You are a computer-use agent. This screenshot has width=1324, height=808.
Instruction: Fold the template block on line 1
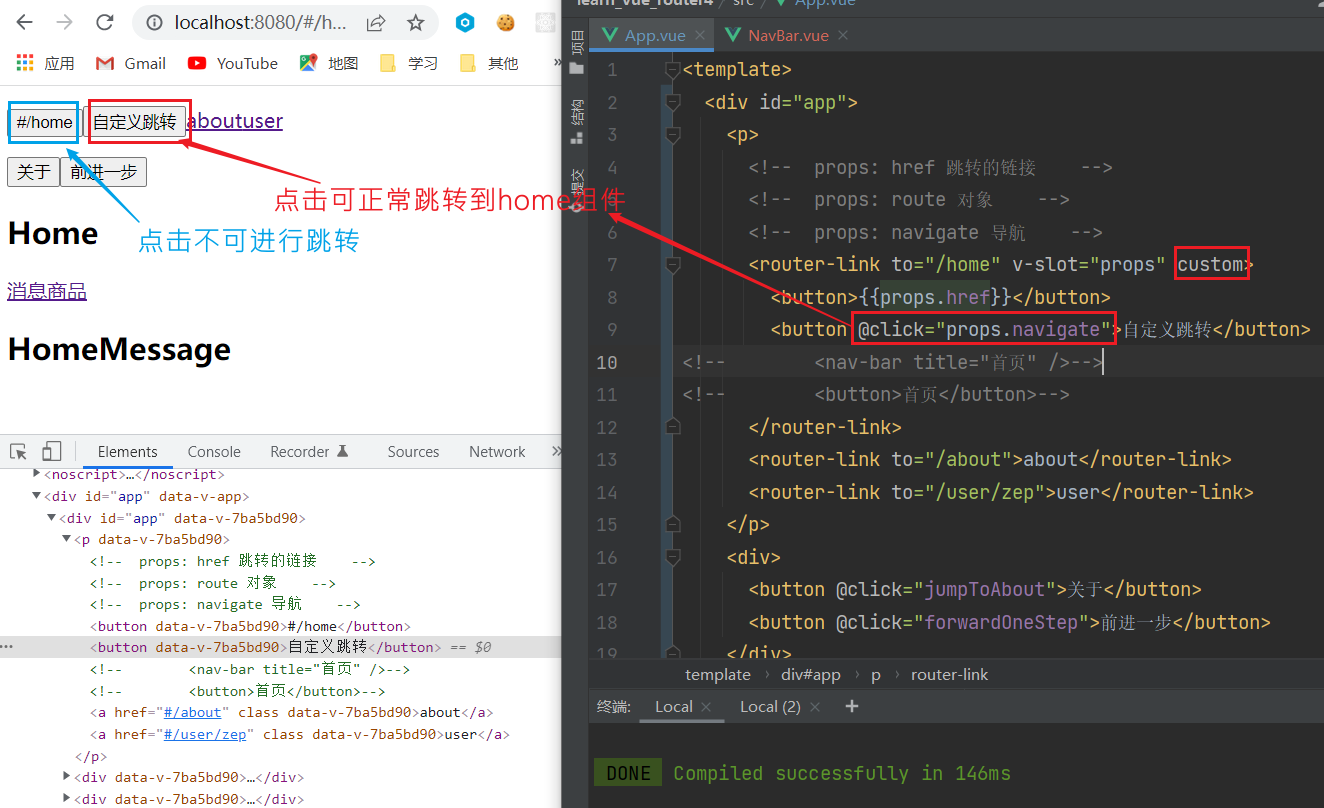point(673,69)
